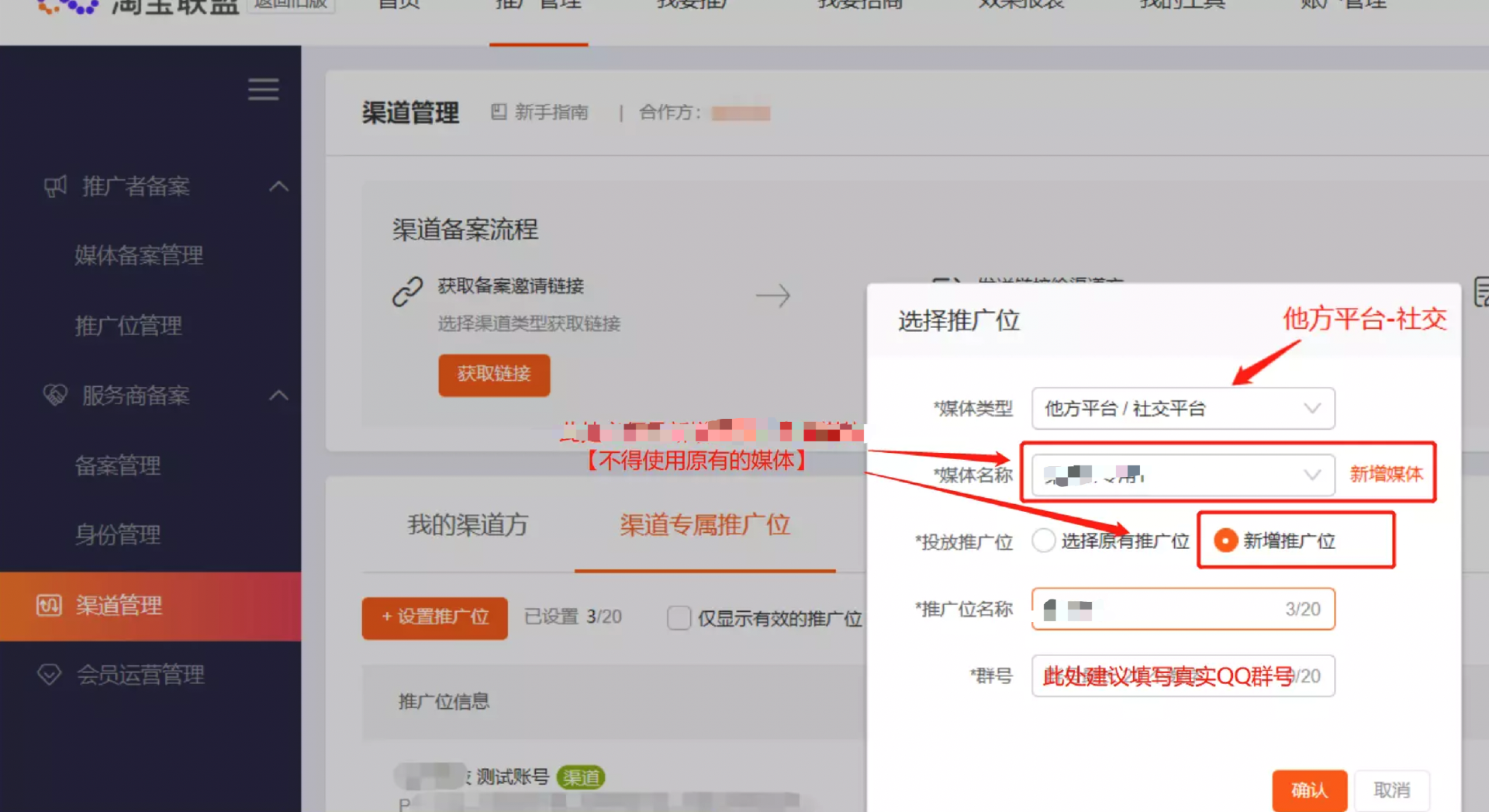
Task: Collapse the 推广者备案 sidebar section
Action: (x=278, y=186)
